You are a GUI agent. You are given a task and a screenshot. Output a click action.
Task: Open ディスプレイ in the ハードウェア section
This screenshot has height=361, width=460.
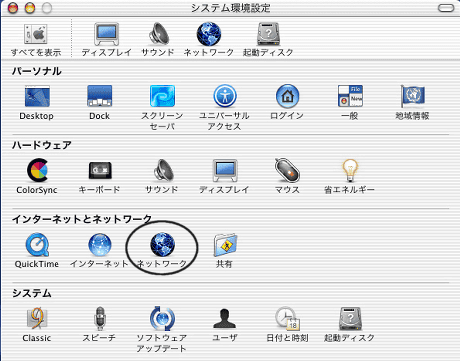pyautogui.click(x=225, y=170)
